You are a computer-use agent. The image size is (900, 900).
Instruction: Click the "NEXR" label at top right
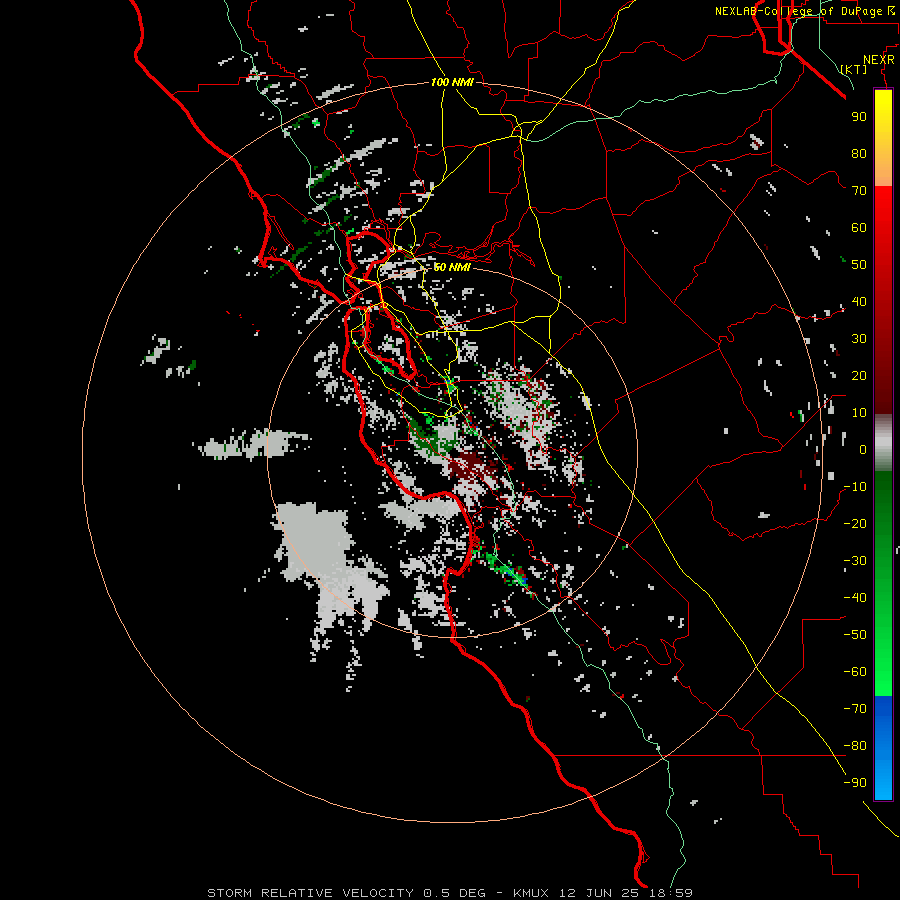coord(879,60)
